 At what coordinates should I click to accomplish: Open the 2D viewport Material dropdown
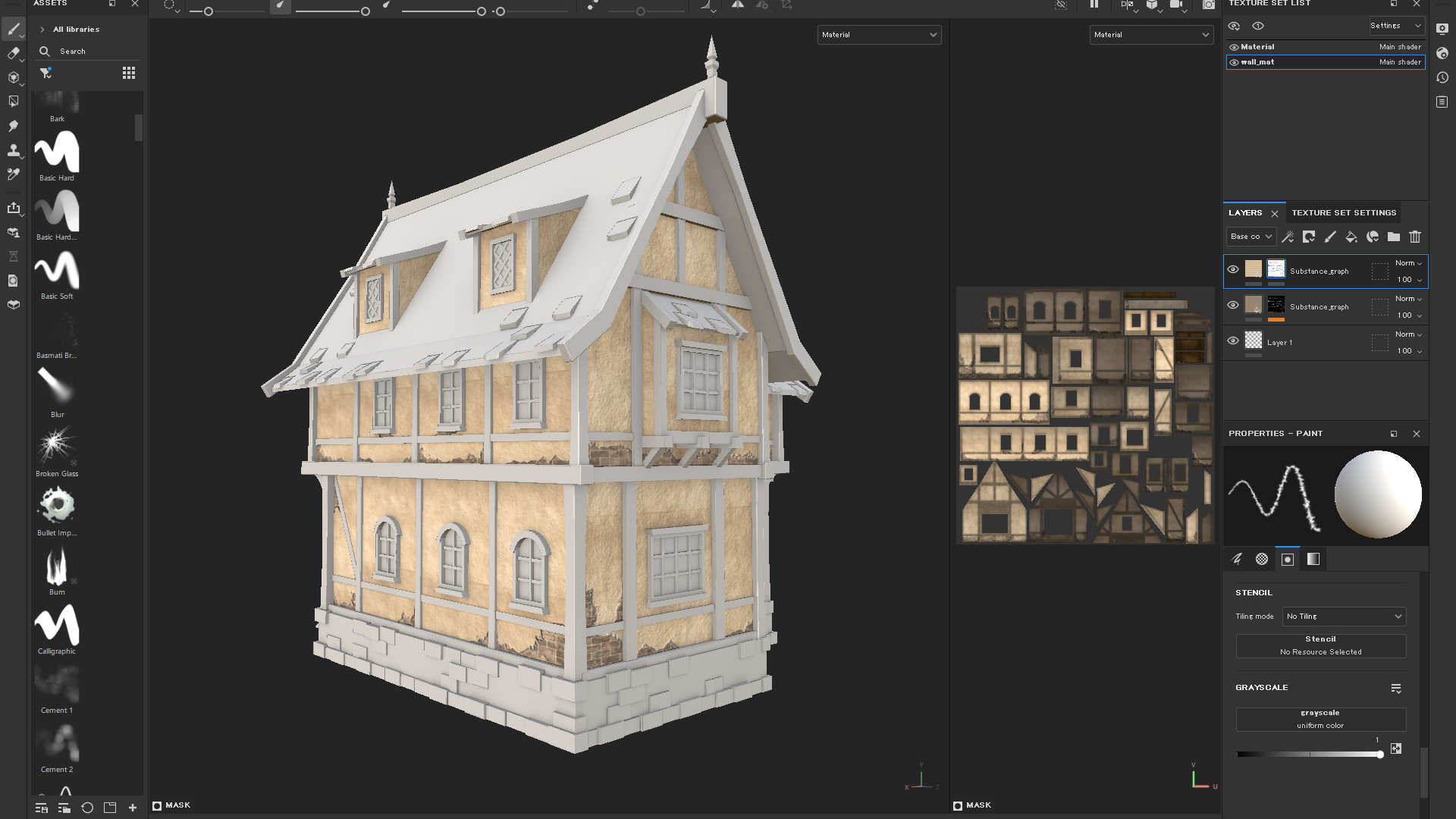(1151, 35)
